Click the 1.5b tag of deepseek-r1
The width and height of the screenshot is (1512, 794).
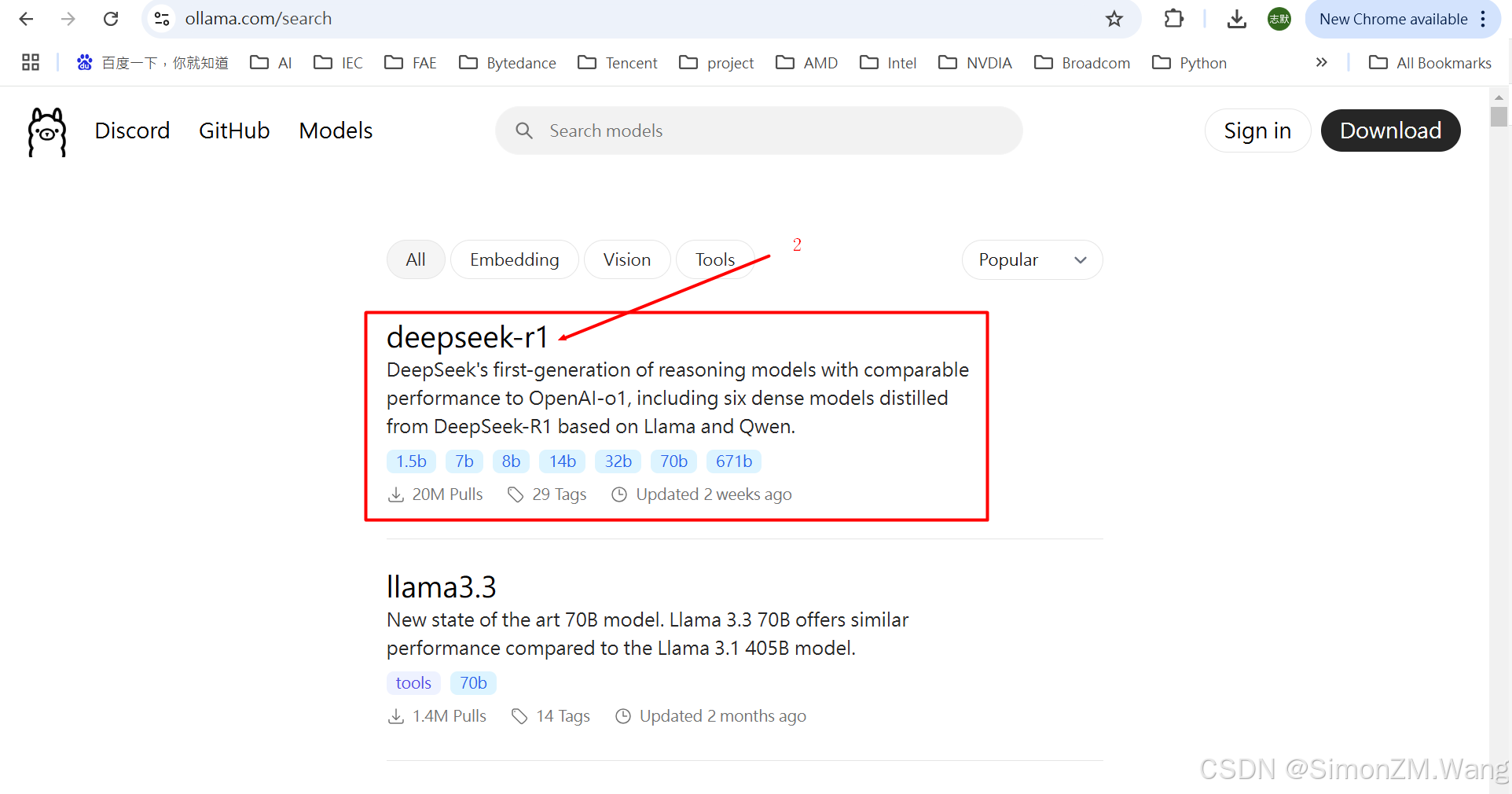point(411,461)
